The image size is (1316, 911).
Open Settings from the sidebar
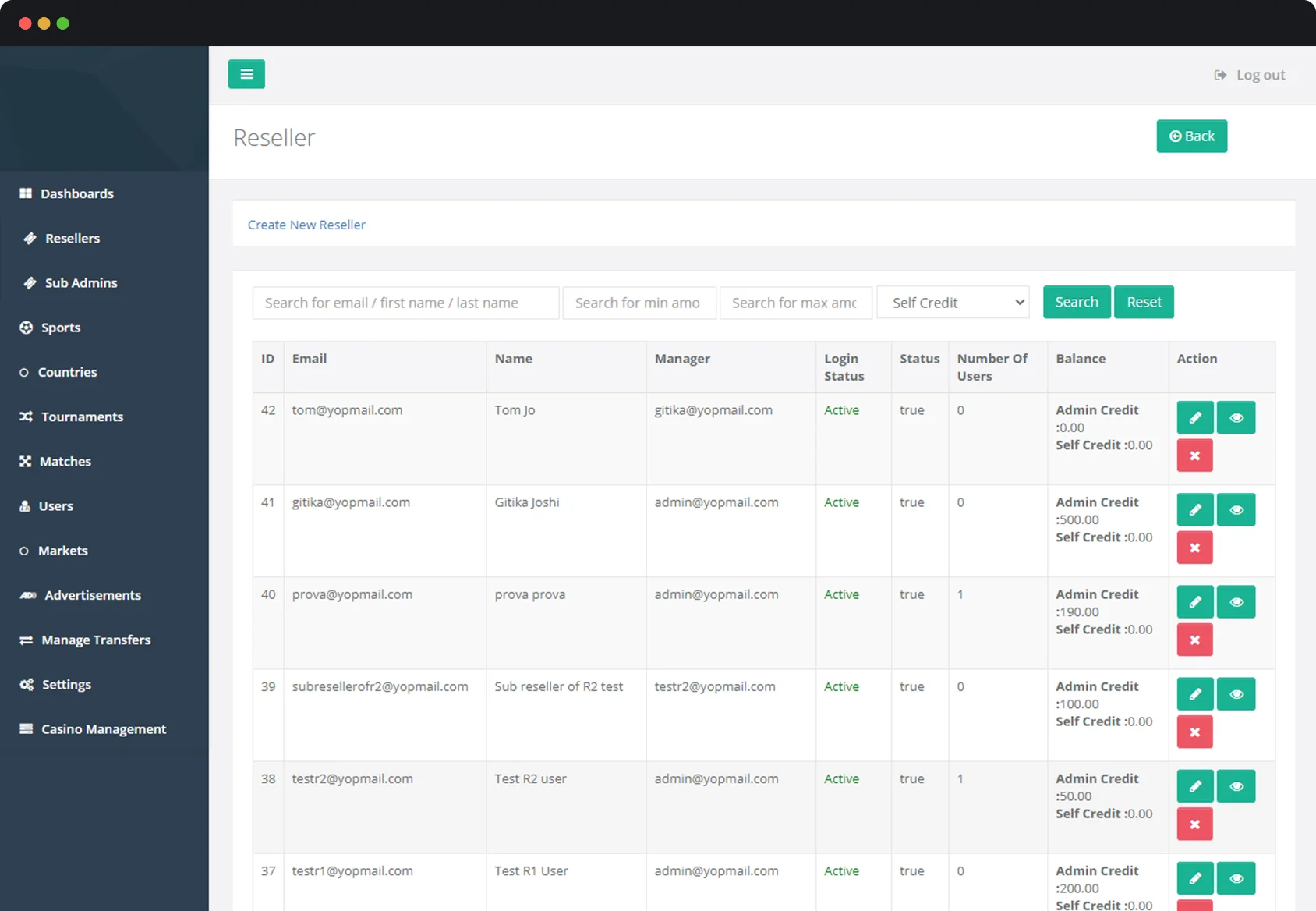click(66, 685)
